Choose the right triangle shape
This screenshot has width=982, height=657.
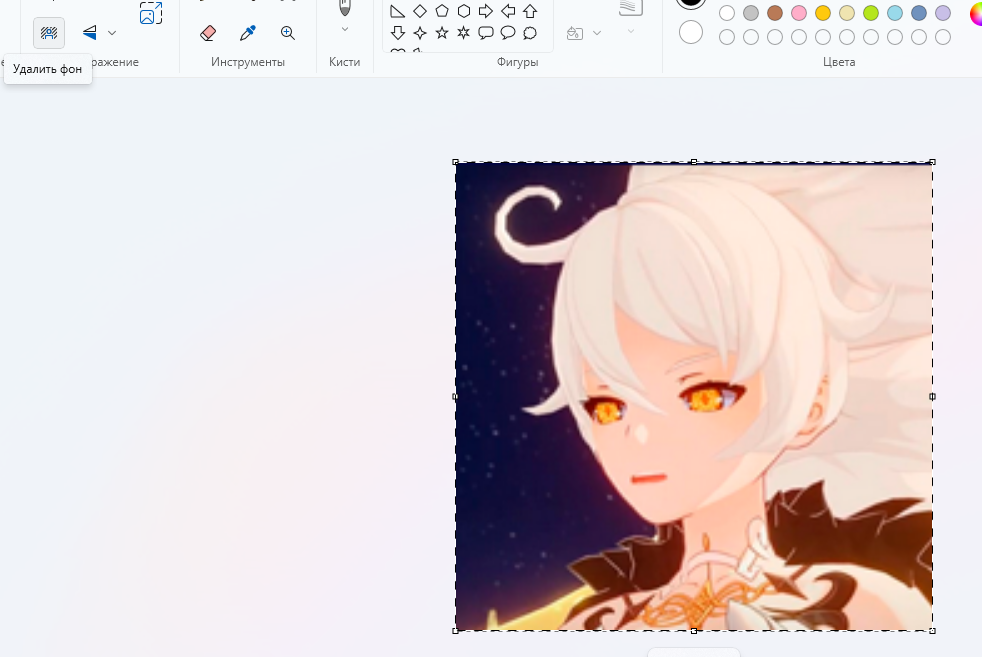(397, 11)
